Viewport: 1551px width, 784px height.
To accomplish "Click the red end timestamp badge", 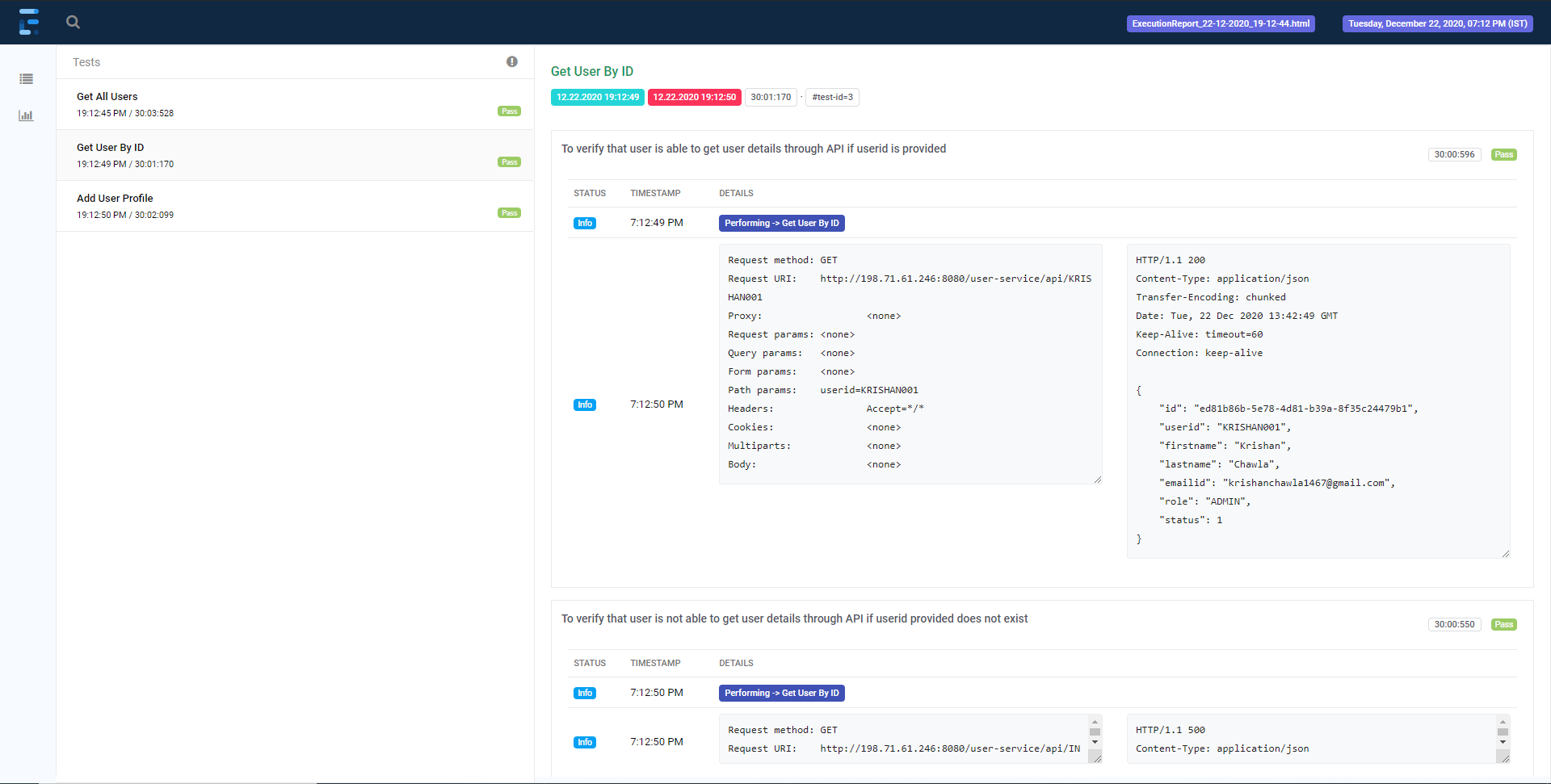I will pyautogui.click(x=693, y=97).
